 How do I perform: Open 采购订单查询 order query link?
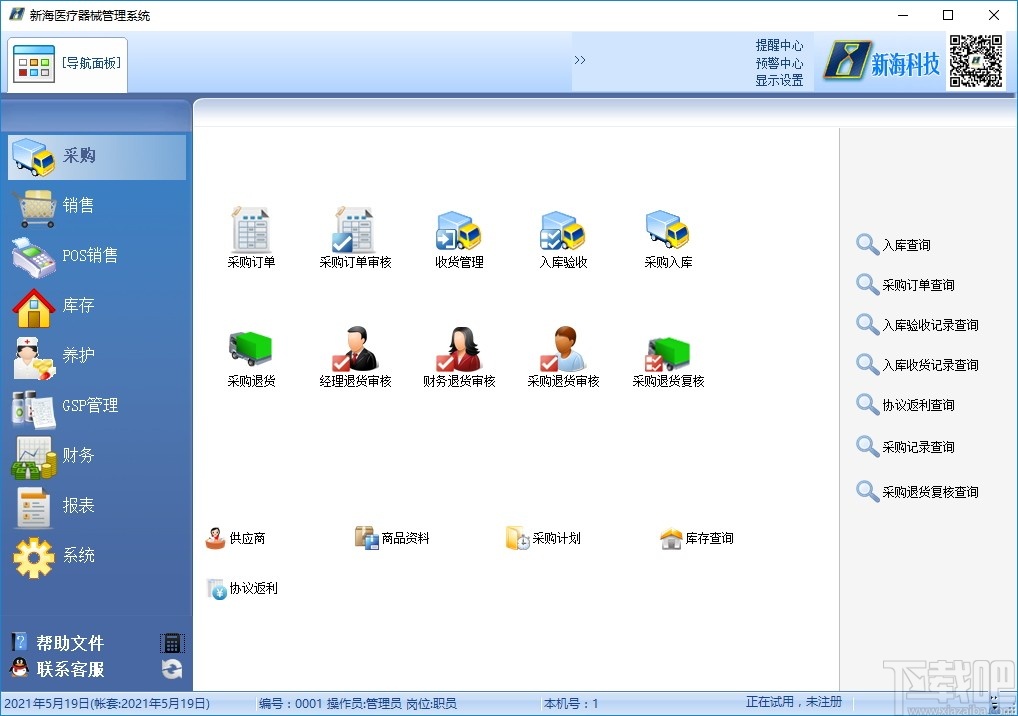point(906,285)
